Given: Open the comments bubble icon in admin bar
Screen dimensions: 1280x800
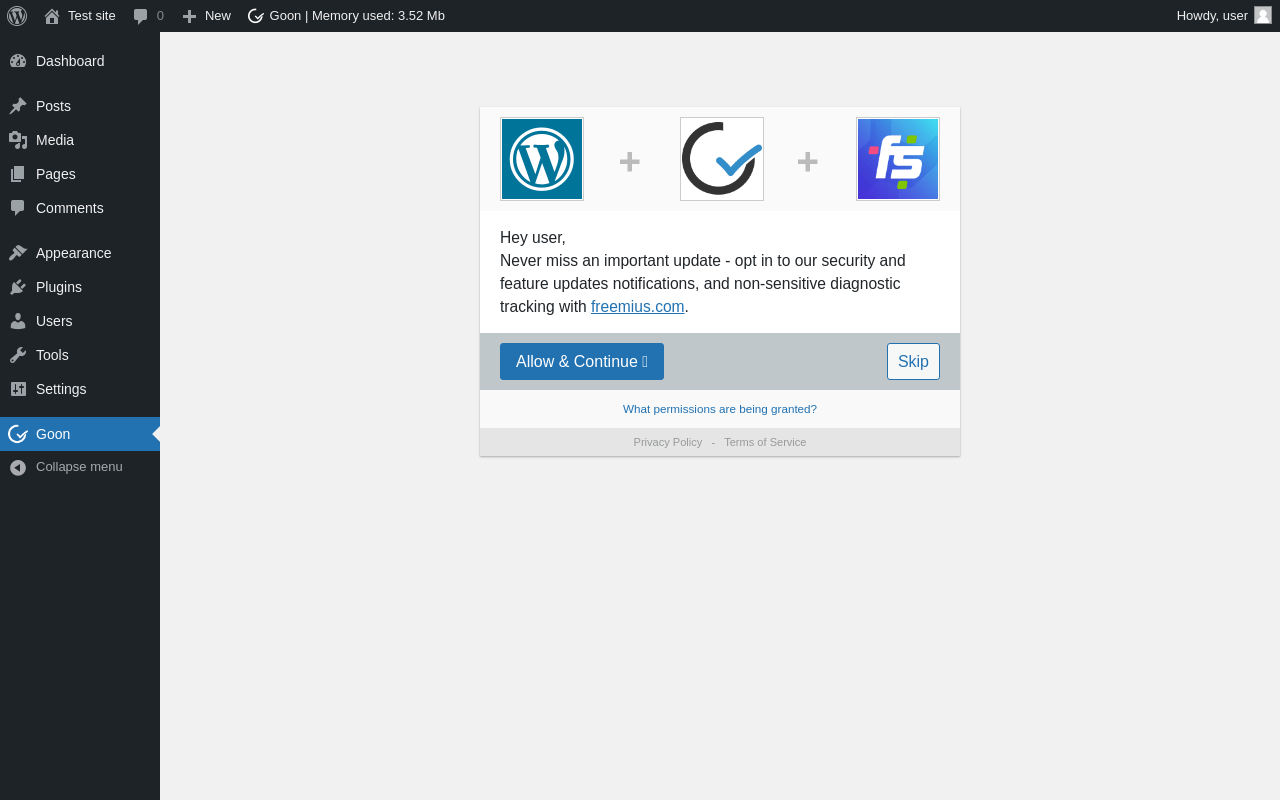Looking at the screenshot, I should click(x=141, y=16).
